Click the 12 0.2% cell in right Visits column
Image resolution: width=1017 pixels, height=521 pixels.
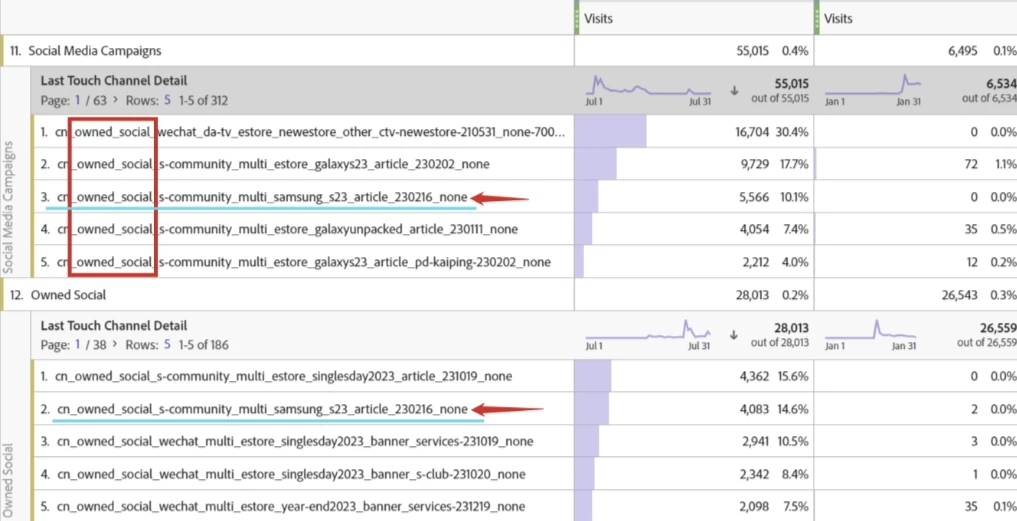click(x=916, y=262)
